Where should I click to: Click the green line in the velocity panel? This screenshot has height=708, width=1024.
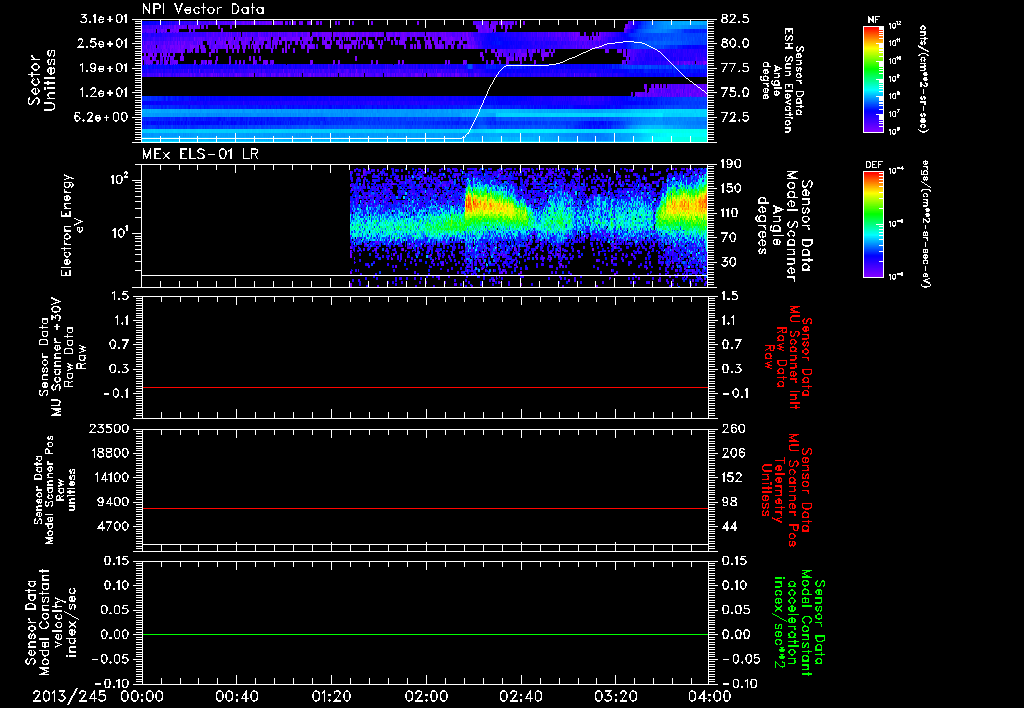pyautogui.click(x=424, y=634)
